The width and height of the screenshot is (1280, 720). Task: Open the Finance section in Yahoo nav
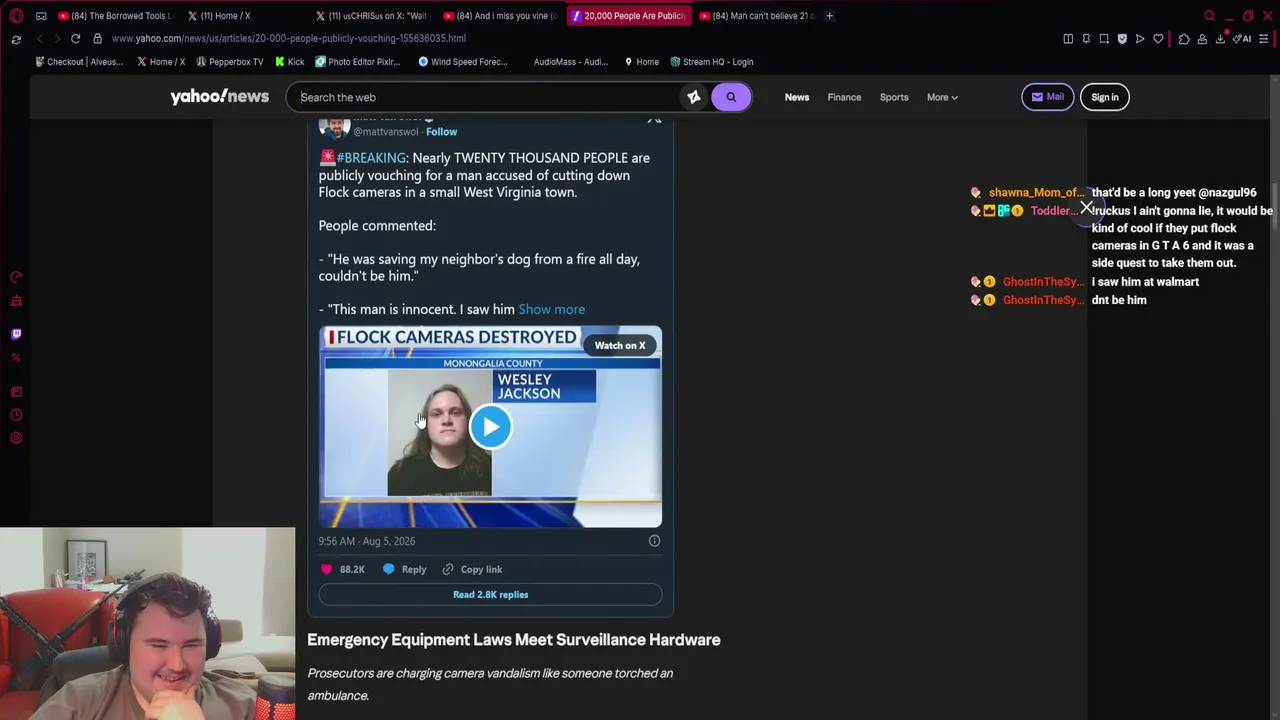click(844, 97)
